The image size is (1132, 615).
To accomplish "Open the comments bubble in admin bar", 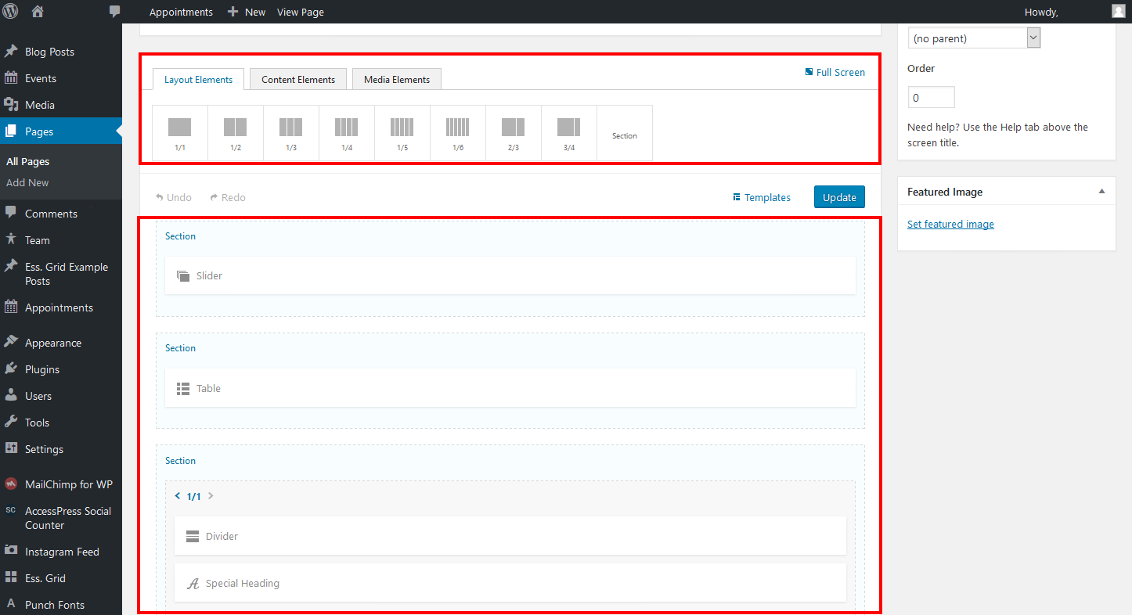I will tap(115, 12).
